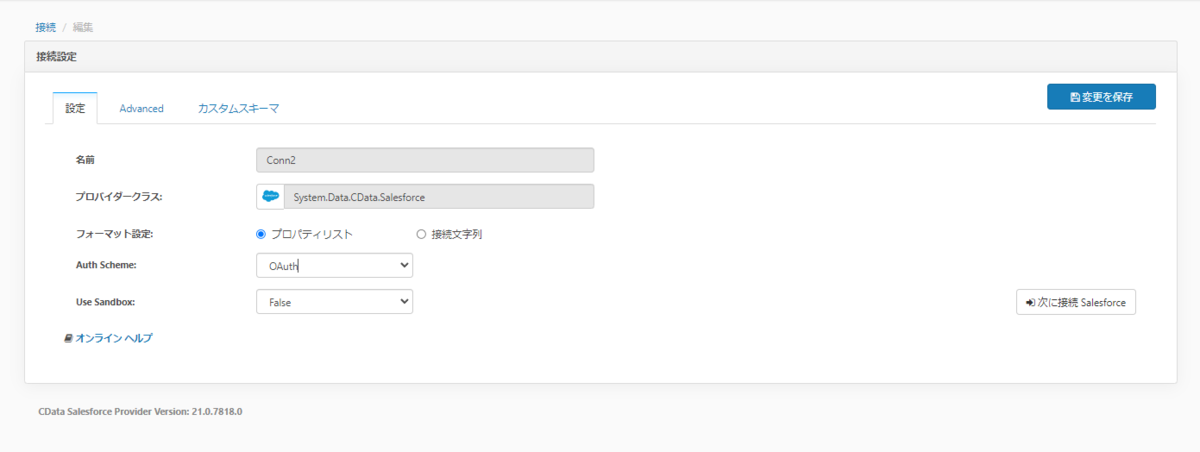The image size is (1200, 452).
Task: Click the 名前 label
Action: tap(86, 160)
